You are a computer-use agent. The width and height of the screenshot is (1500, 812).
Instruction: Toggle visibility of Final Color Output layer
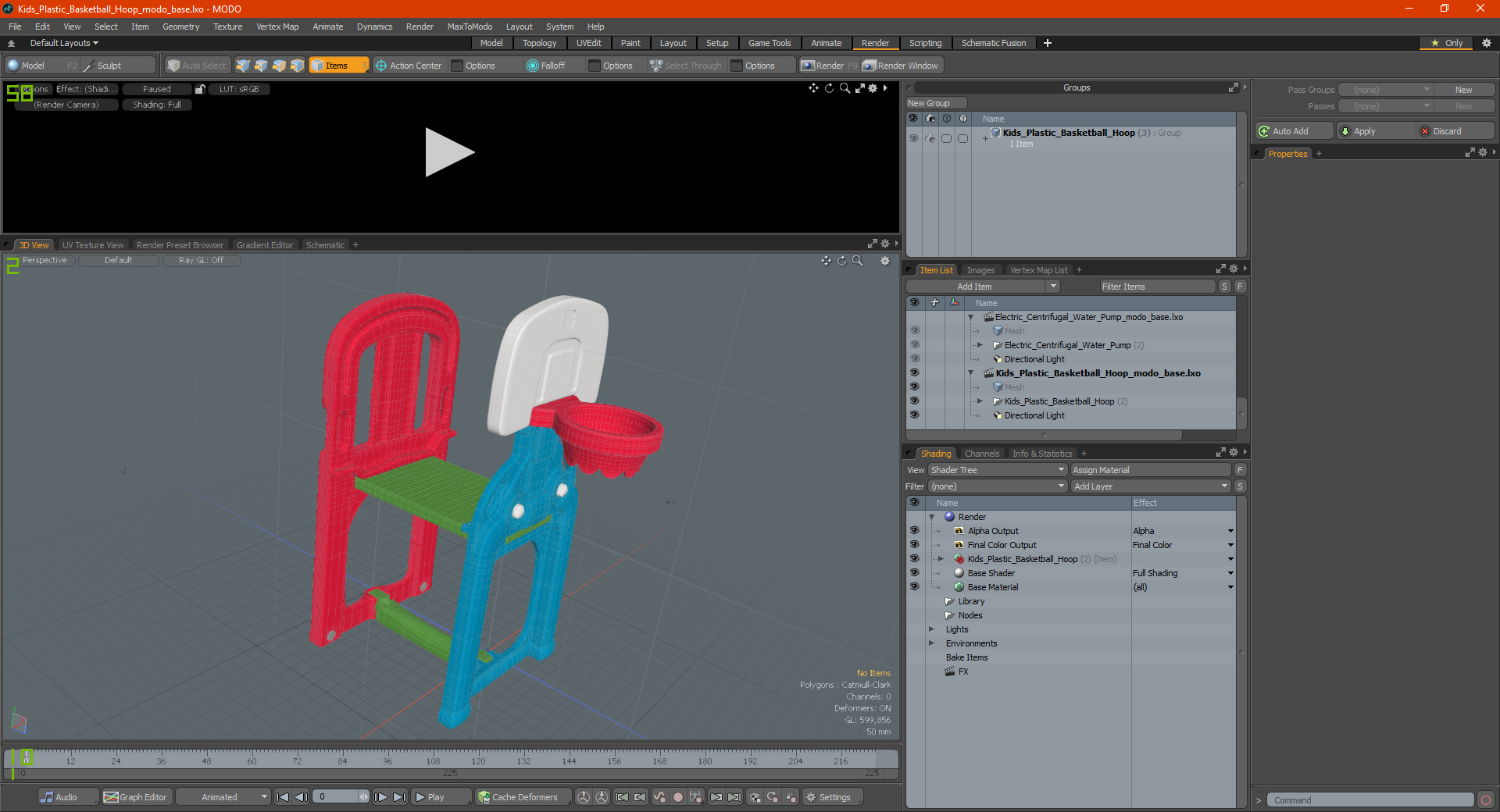pyautogui.click(x=915, y=545)
